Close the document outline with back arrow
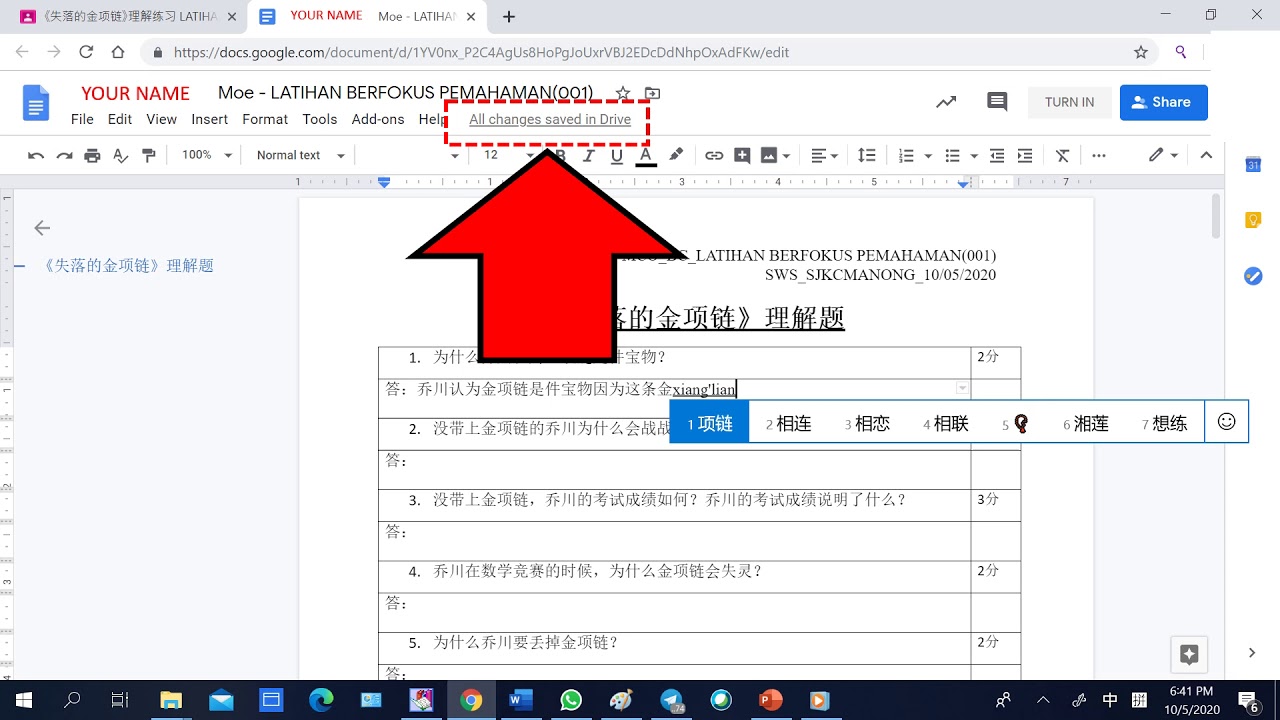Screen dimensions: 1280x720 pyautogui.click(x=42, y=228)
